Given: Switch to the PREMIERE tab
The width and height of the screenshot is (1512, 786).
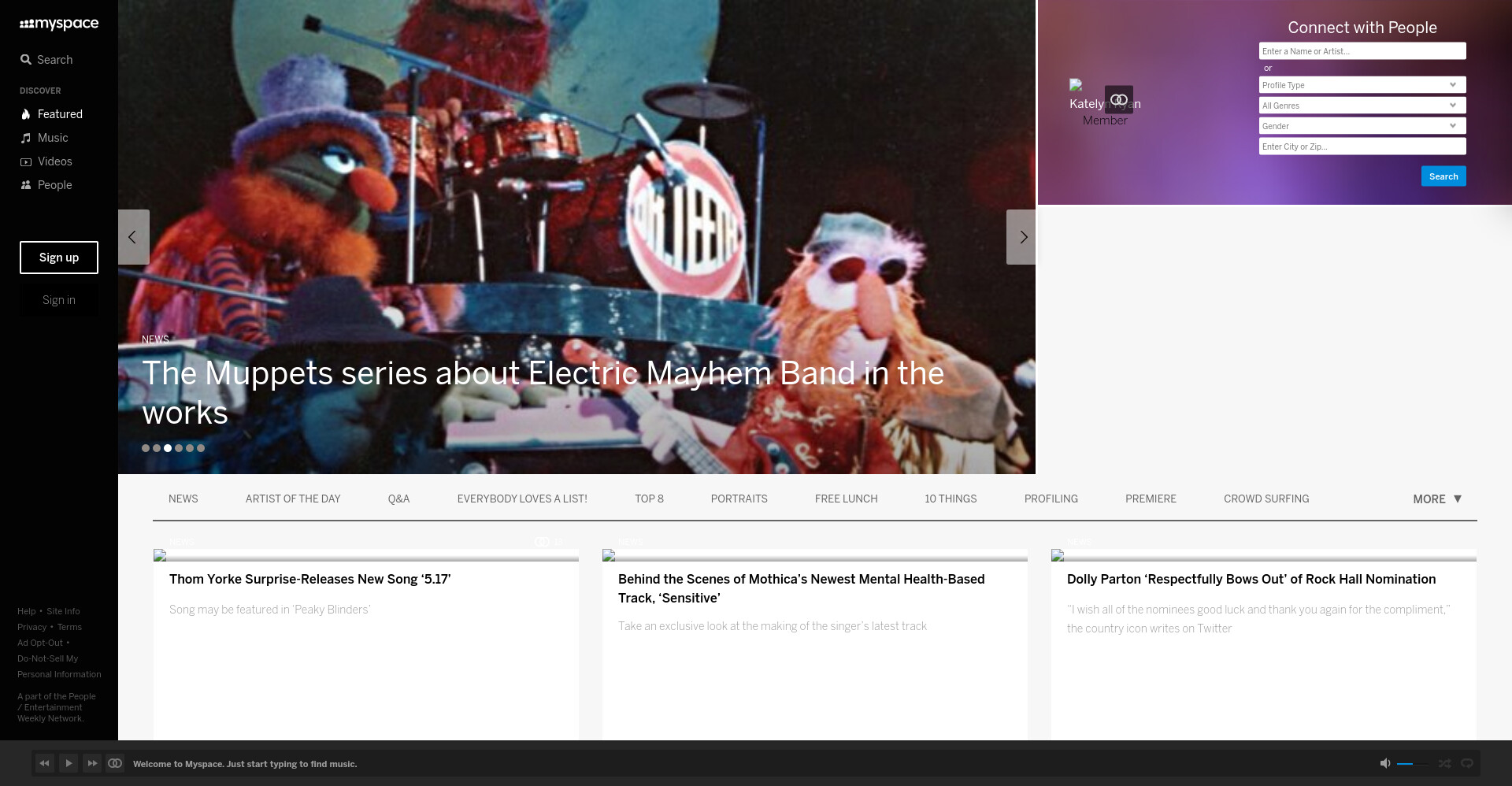Looking at the screenshot, I should (1151, 499).
